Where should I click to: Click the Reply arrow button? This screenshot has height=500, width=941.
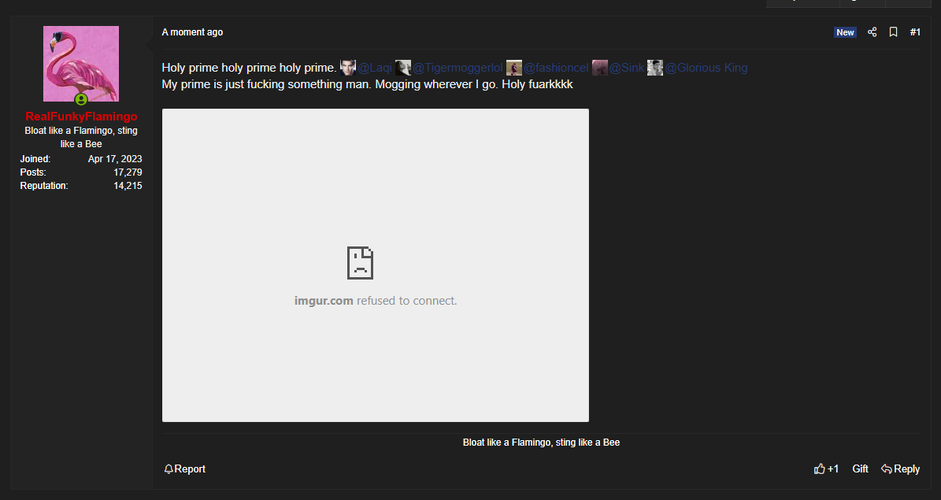click(900, 469)
